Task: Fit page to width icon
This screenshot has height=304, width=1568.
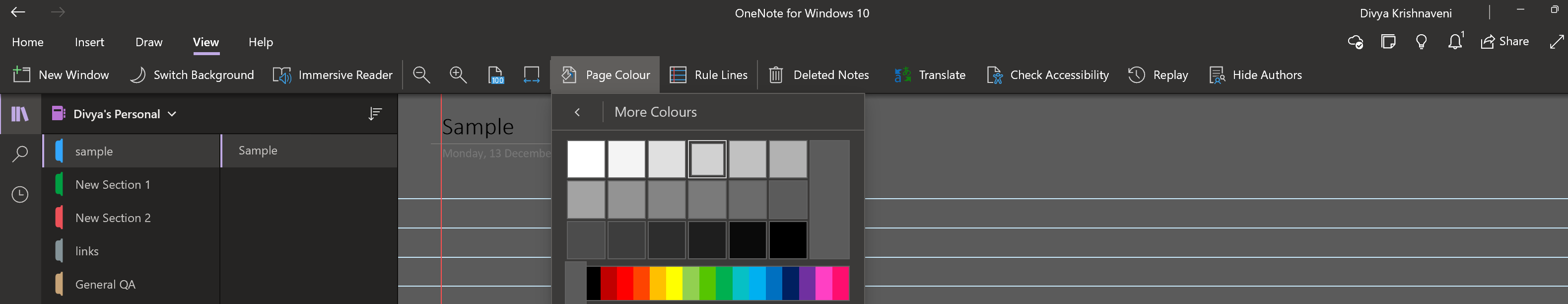Action: [x=532, y=75]
